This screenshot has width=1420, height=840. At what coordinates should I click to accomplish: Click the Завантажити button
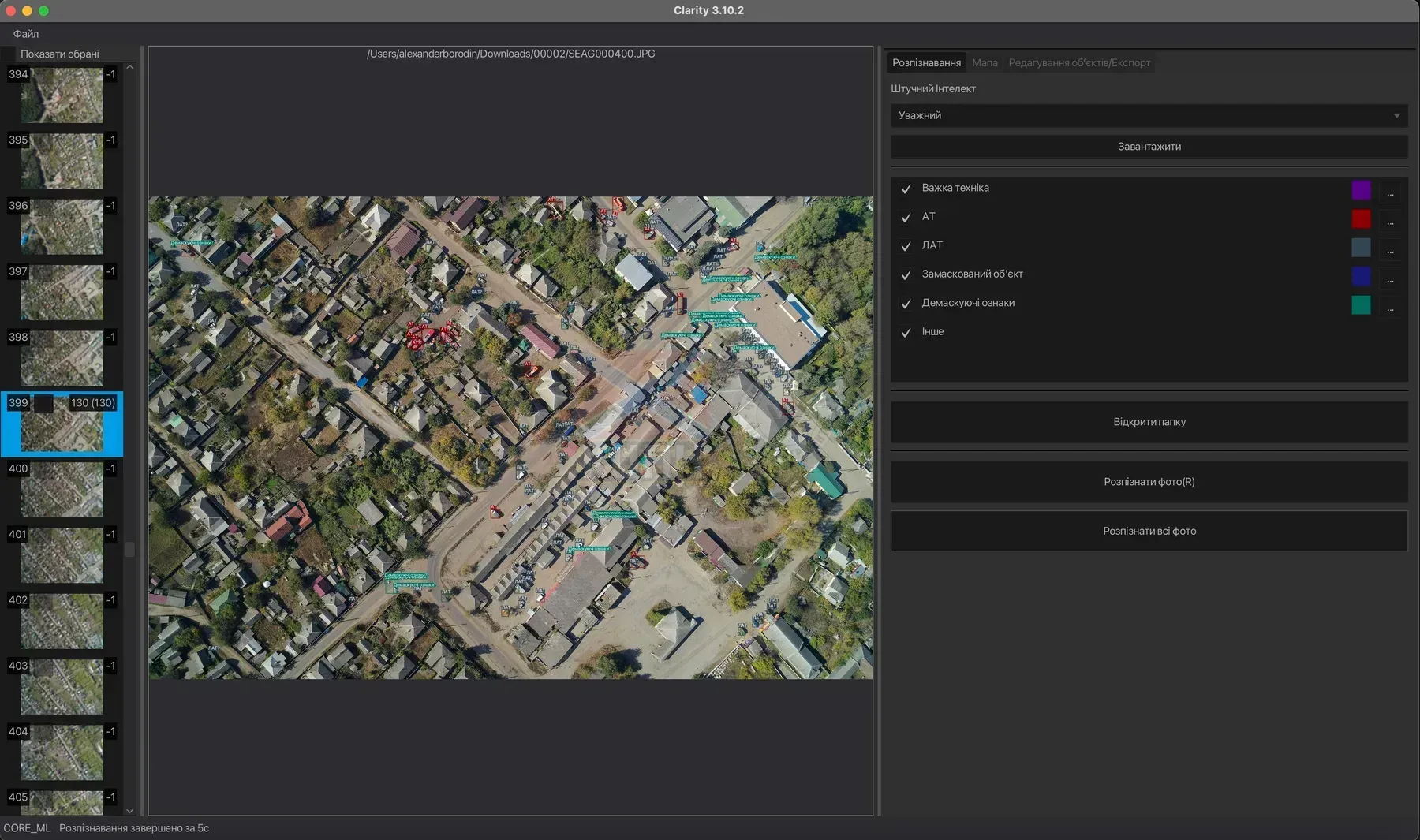1149,147
